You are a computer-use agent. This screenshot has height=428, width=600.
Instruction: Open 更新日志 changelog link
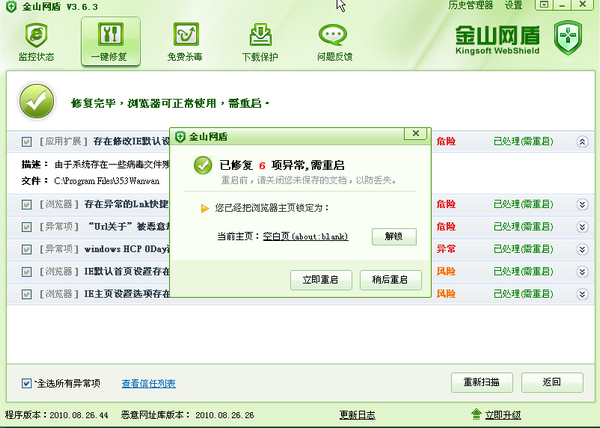coord(357,415)
